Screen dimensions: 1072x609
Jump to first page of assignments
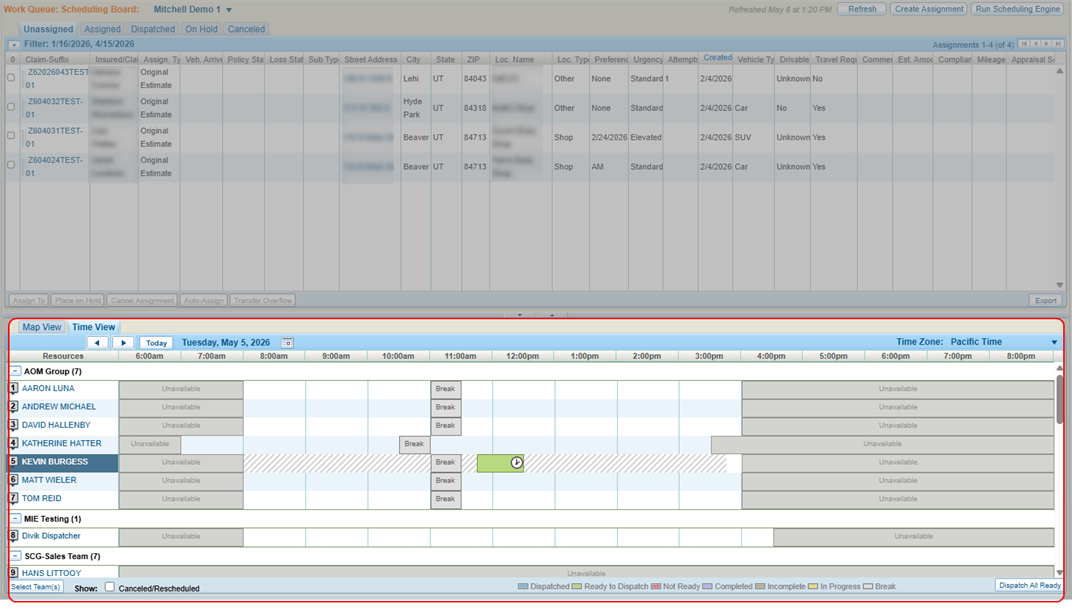click(1024, 44)
